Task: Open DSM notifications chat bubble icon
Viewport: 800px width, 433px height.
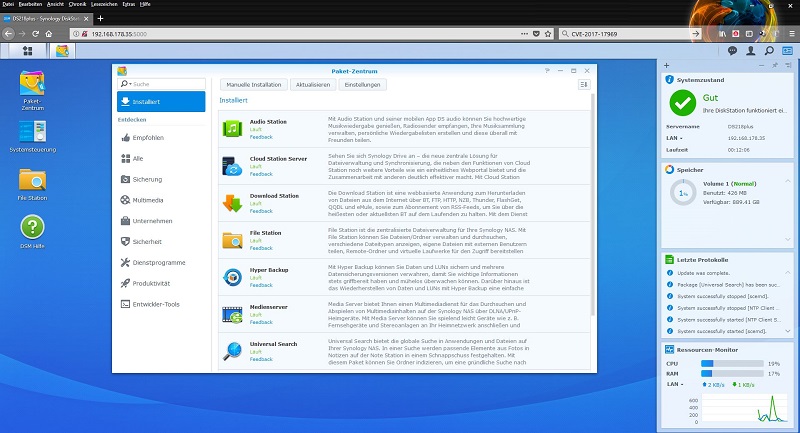Action: [732, 50]
